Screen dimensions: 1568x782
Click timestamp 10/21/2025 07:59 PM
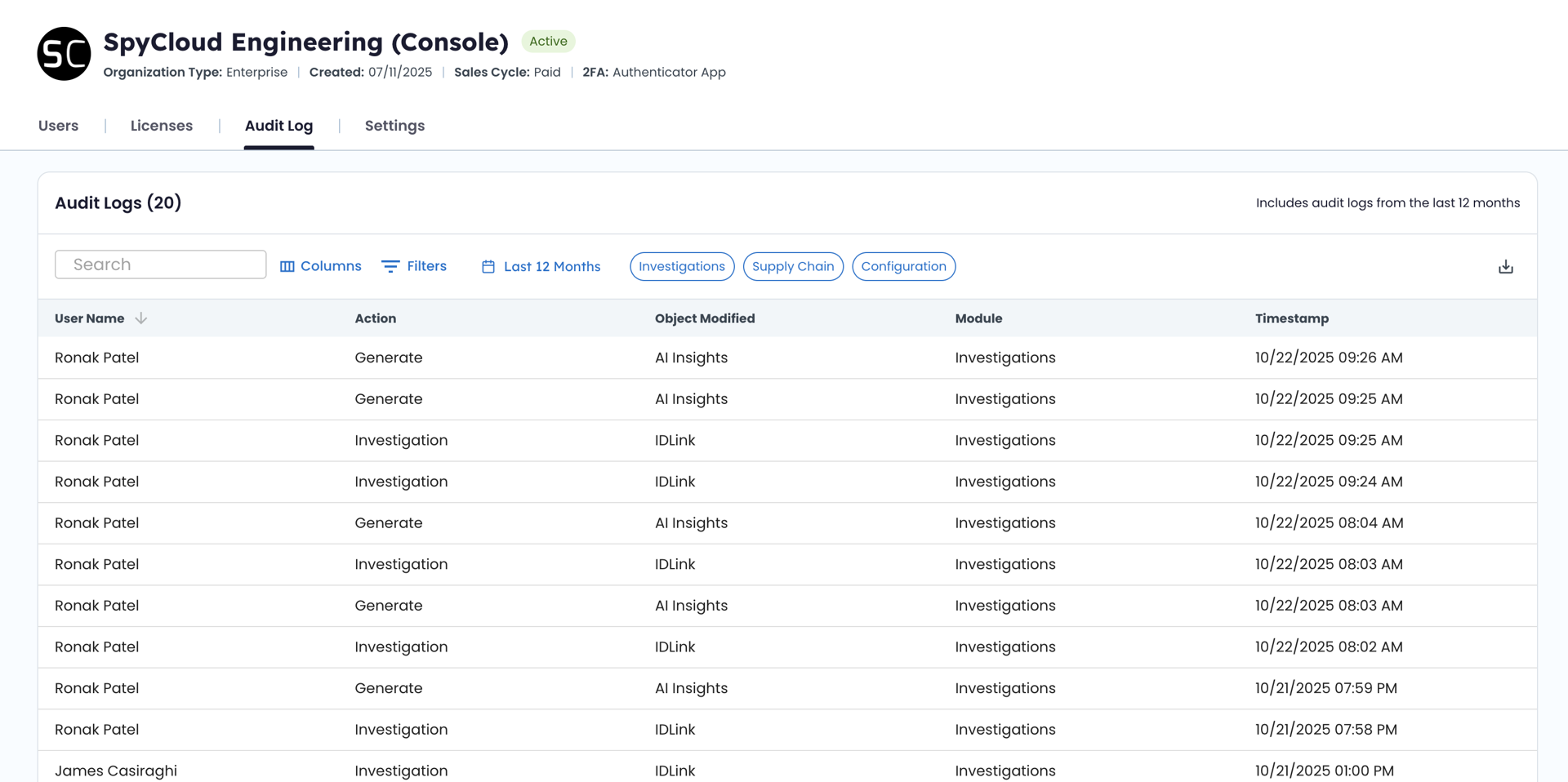[1326, 688]
